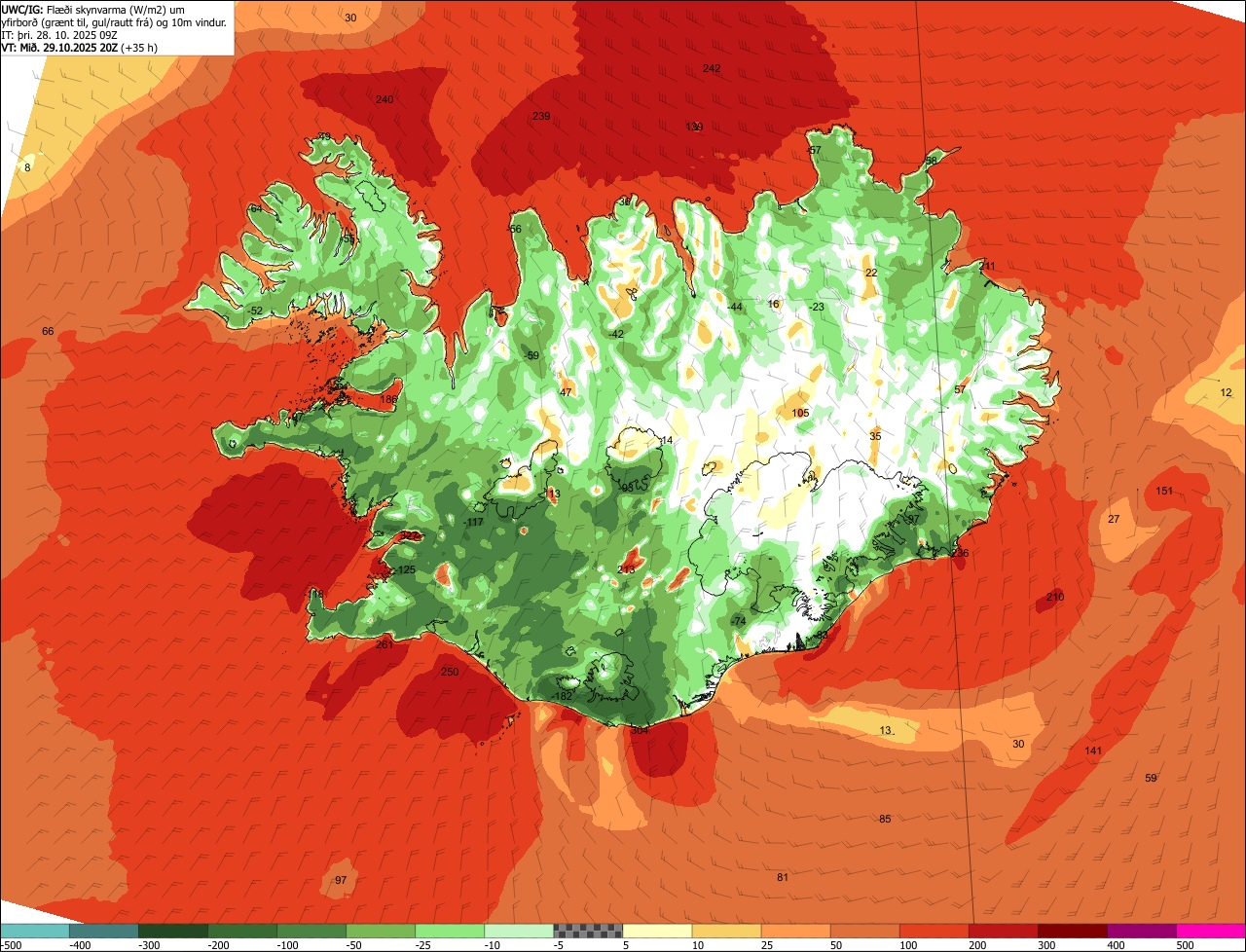Viewport: 1246px width, 952px height.
Task: Click the map value '-44' in the north
Action: tap(735, 307)
